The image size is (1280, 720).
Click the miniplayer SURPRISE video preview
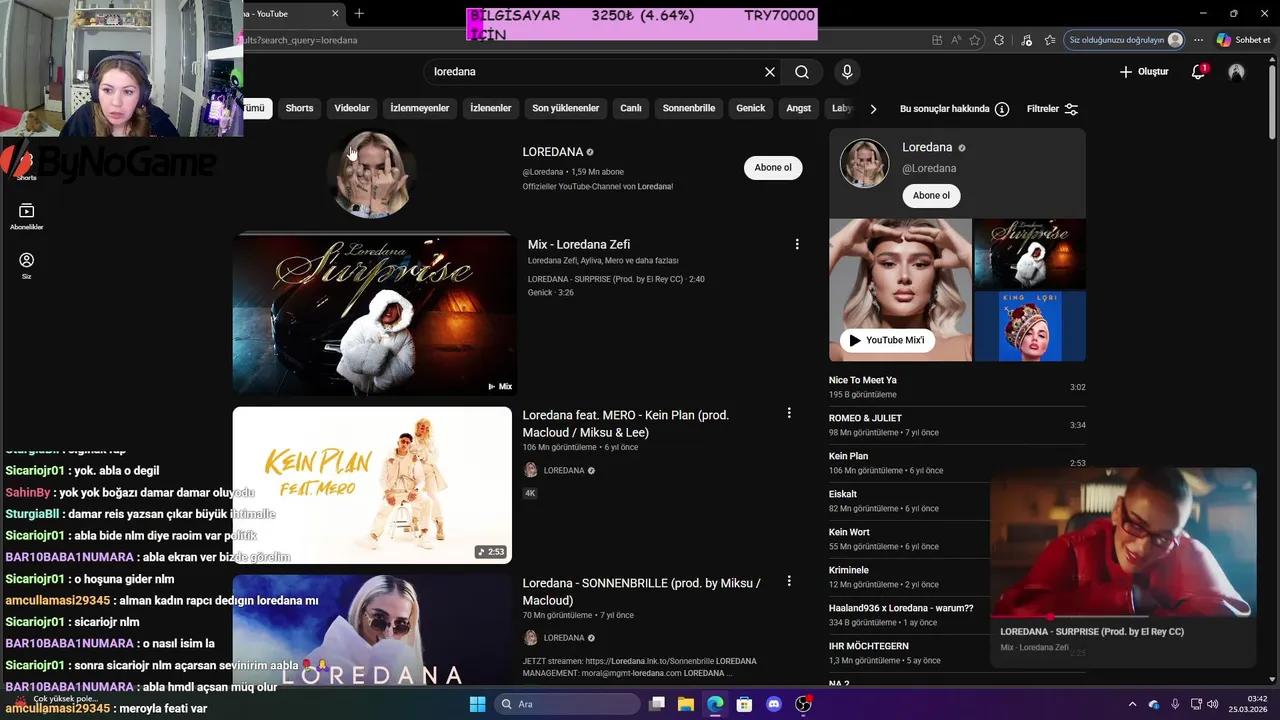click(1122, 543)
